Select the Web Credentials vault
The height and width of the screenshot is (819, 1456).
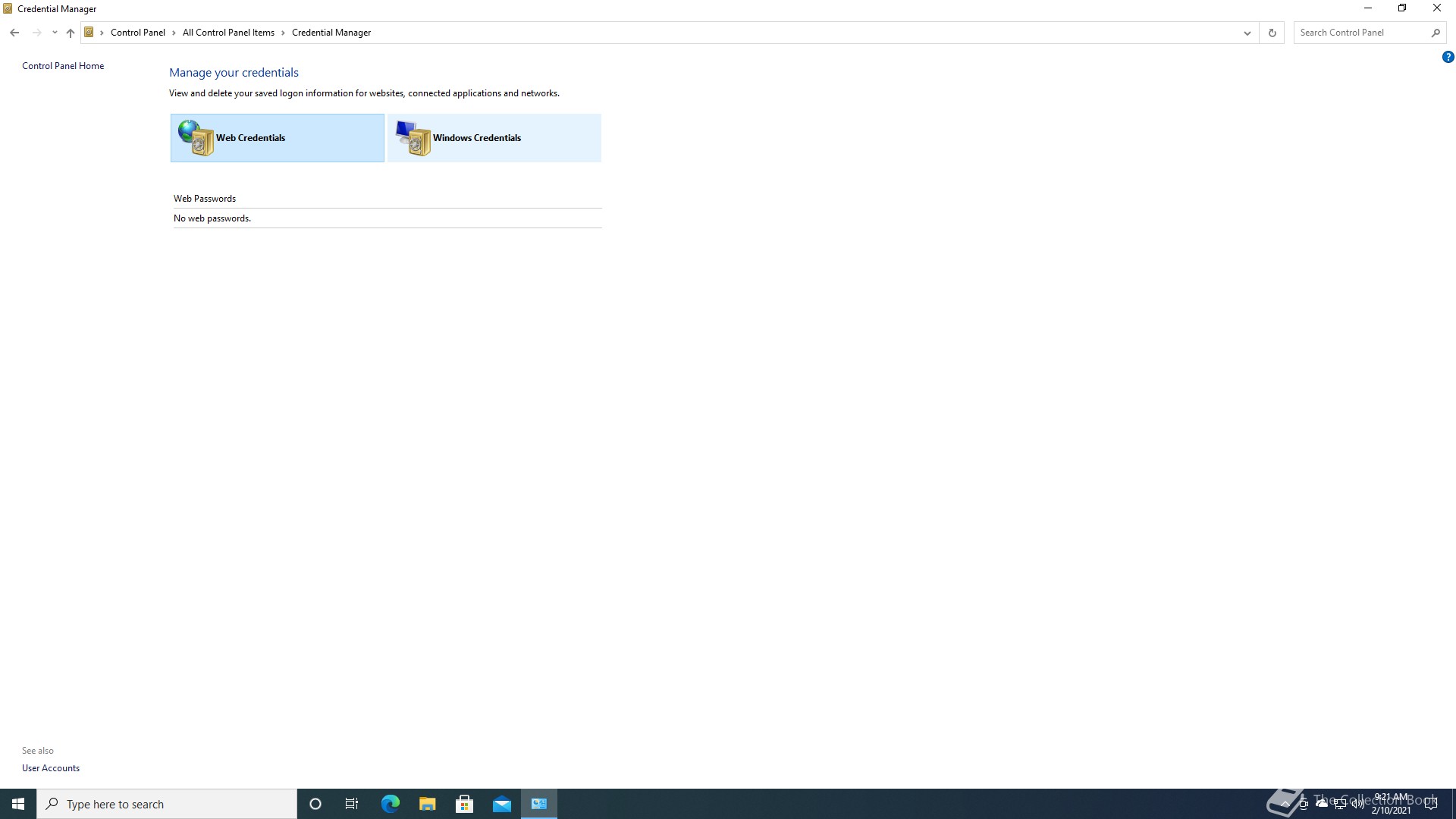[x=277, y=138]
